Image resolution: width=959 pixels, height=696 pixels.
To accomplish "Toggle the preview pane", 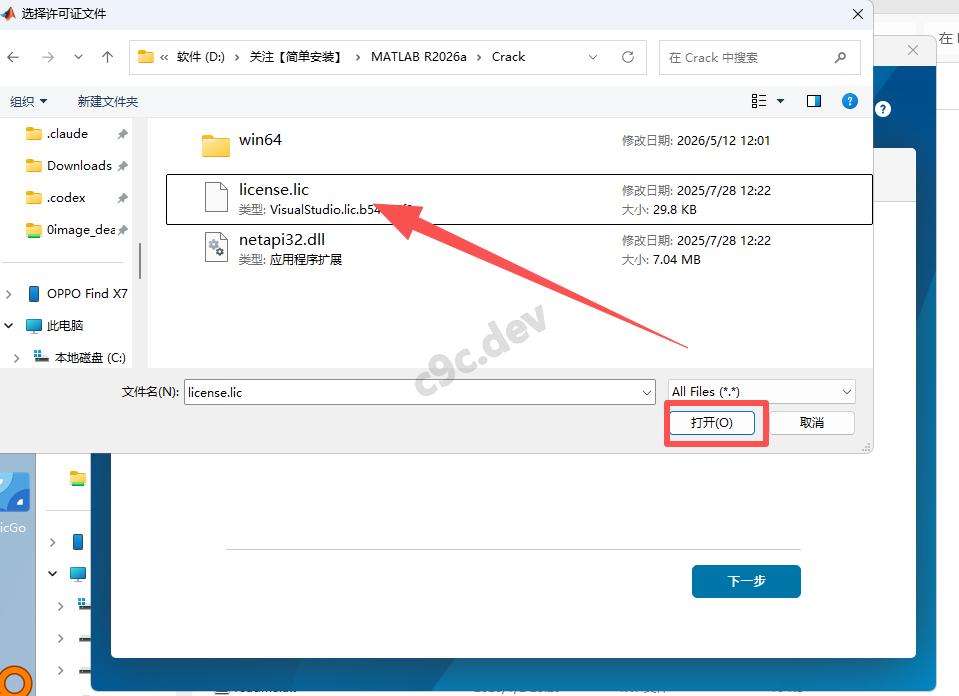I will click(813, 101).
